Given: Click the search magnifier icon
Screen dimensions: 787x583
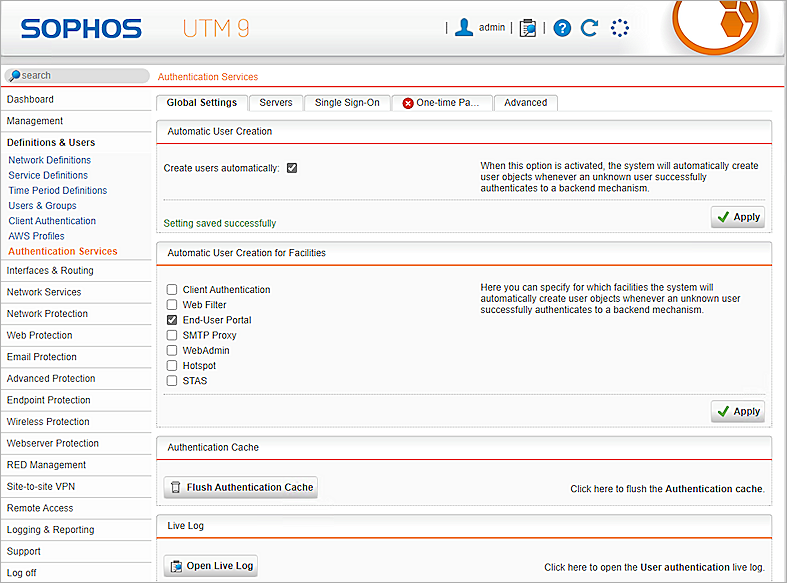Looking at the screenshot, I should click(x=15, y=76).
